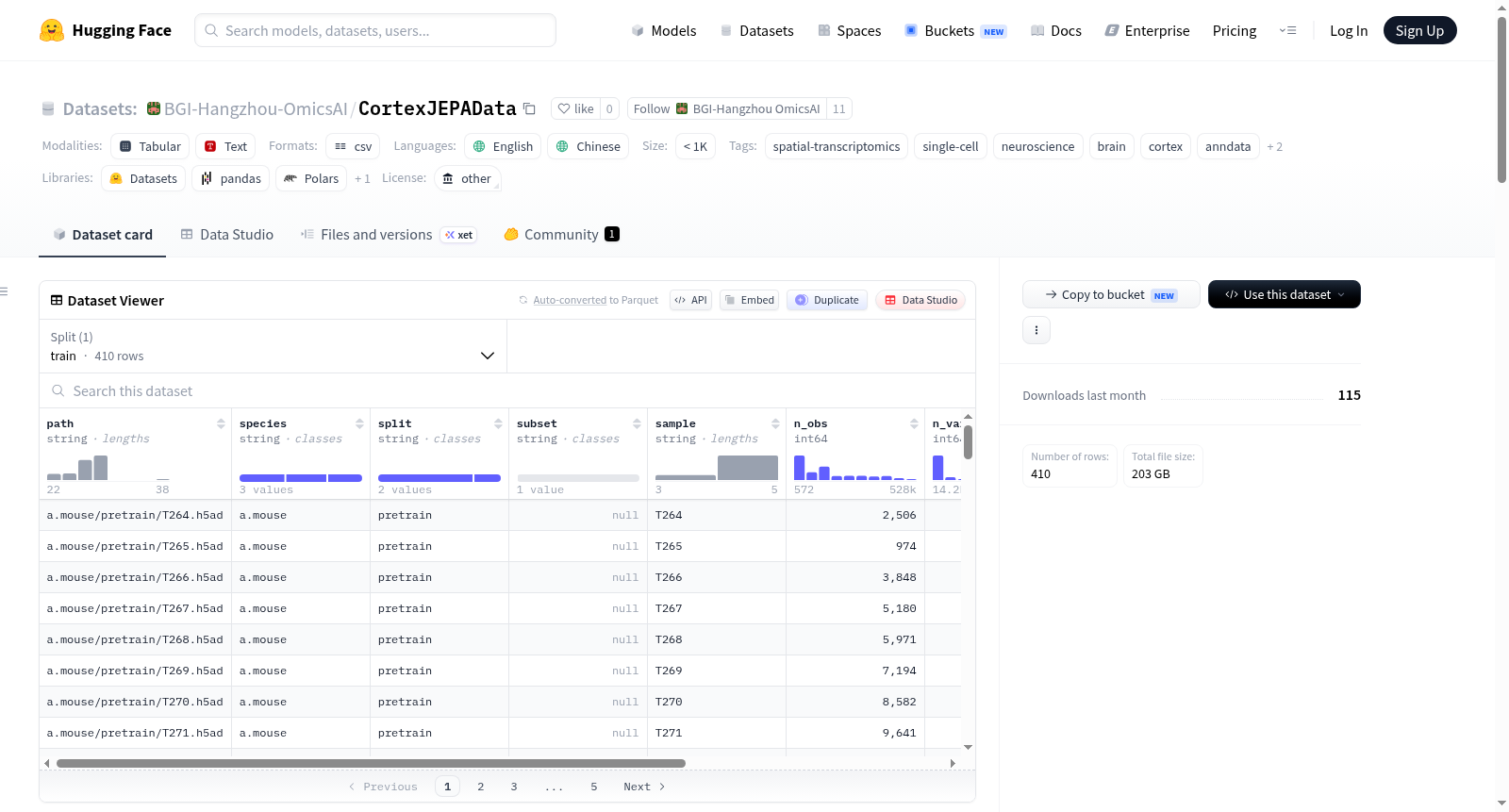Click the table horizontal scrollbar thumb
Viewport: 1509px width, 812px height.
tap(371, 763)
